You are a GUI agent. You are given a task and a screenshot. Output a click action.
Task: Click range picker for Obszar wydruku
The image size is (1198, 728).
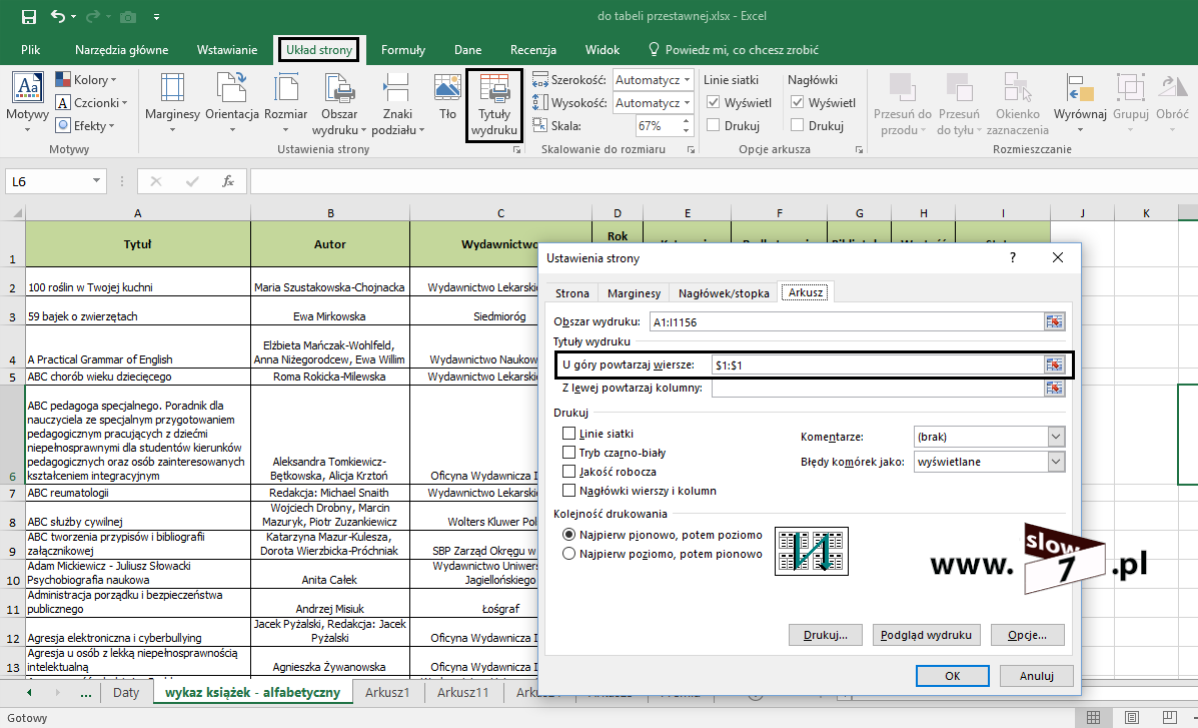1054,322
